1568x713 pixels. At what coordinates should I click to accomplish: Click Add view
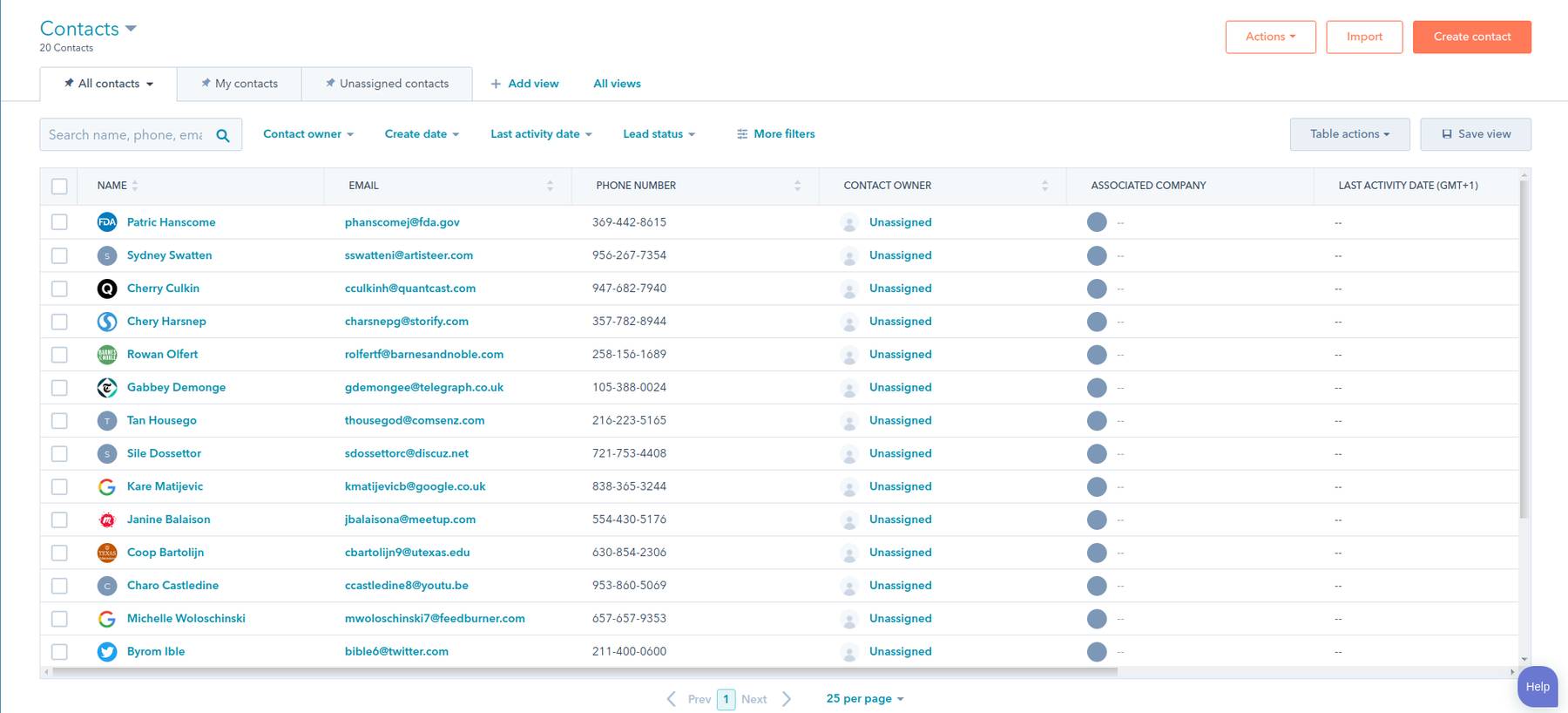[x=524, y=84]
